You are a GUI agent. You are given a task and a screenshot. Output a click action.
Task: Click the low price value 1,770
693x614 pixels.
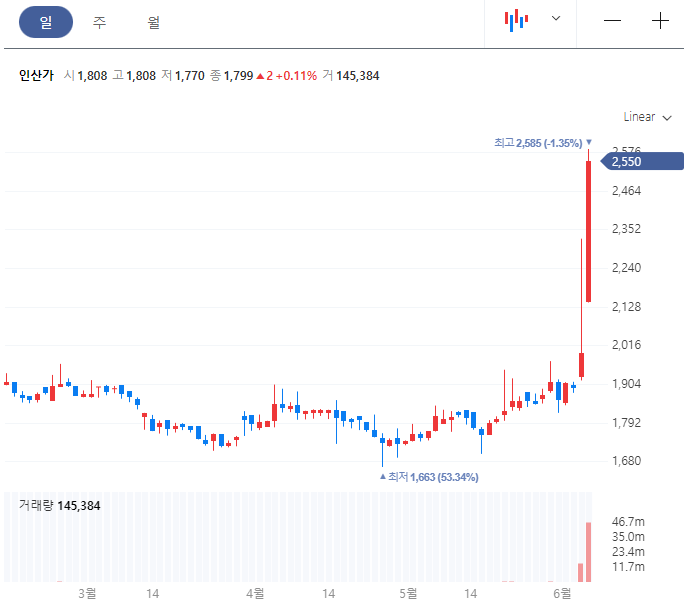tap(190, 76)
